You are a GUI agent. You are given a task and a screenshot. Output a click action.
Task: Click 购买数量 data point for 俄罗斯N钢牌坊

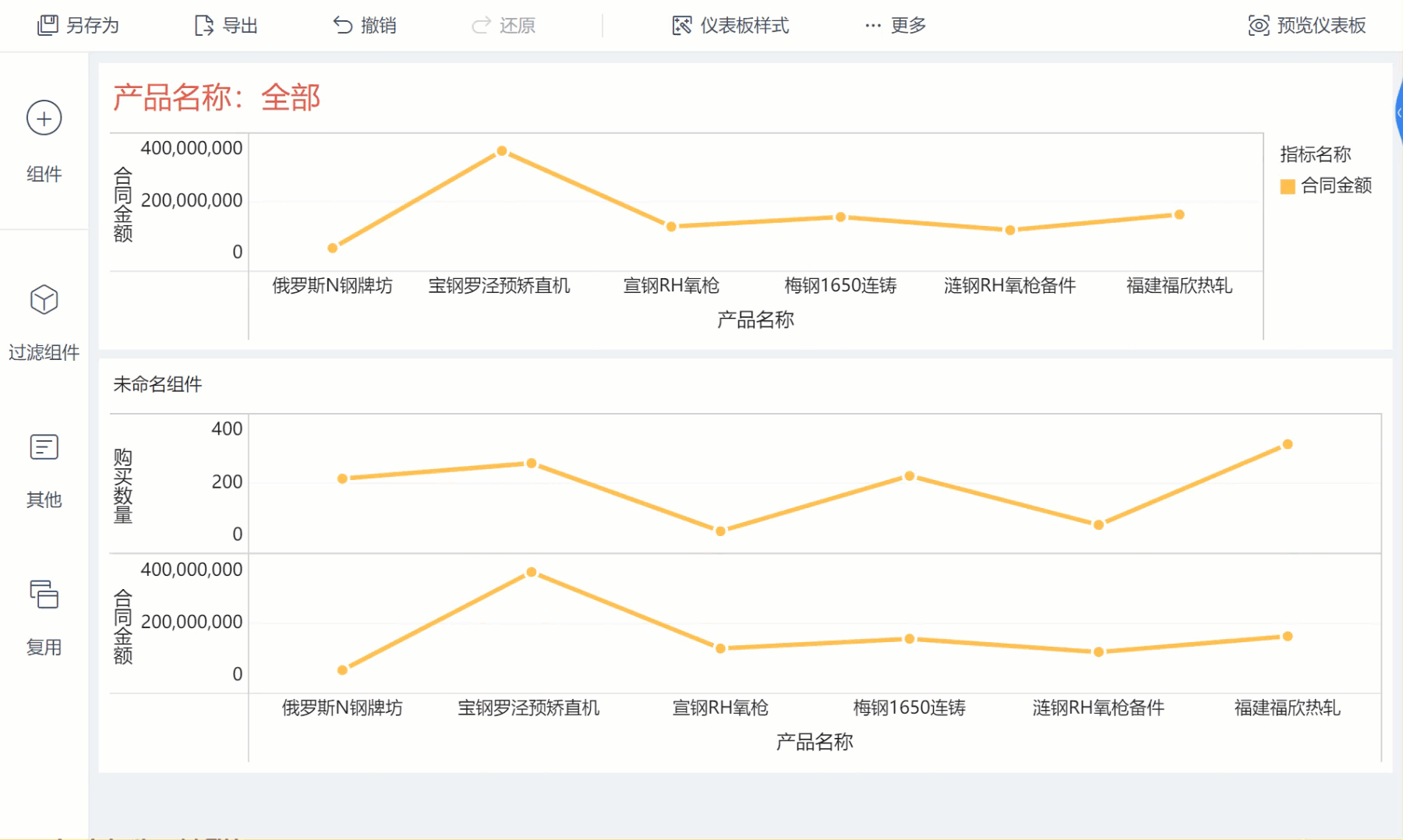(x=343, y=478)
